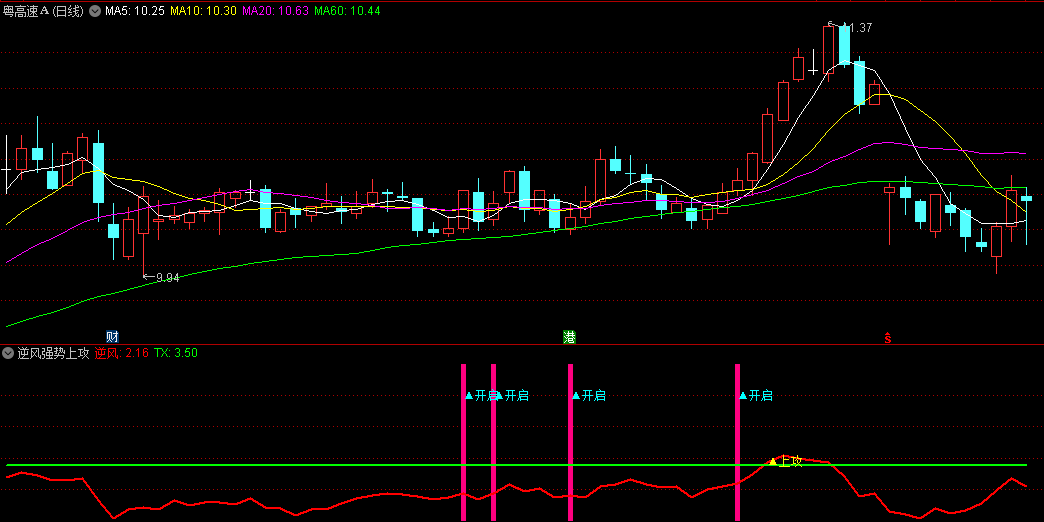Open the dropdown arrow beside 粤高速A (日线)
Image resolution: width=1044 pixels, height=522 pixels.
click(95, 11)
